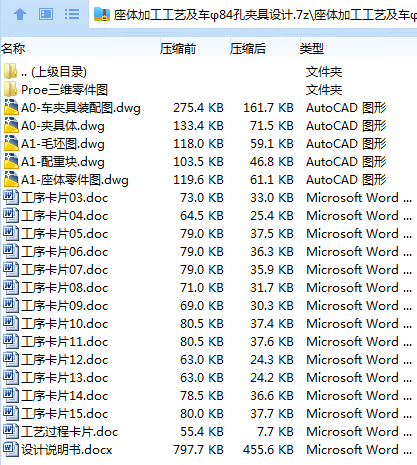Select file name 工序卡片12.doc
Screen dimensions: 417x465
pos(65,360)
